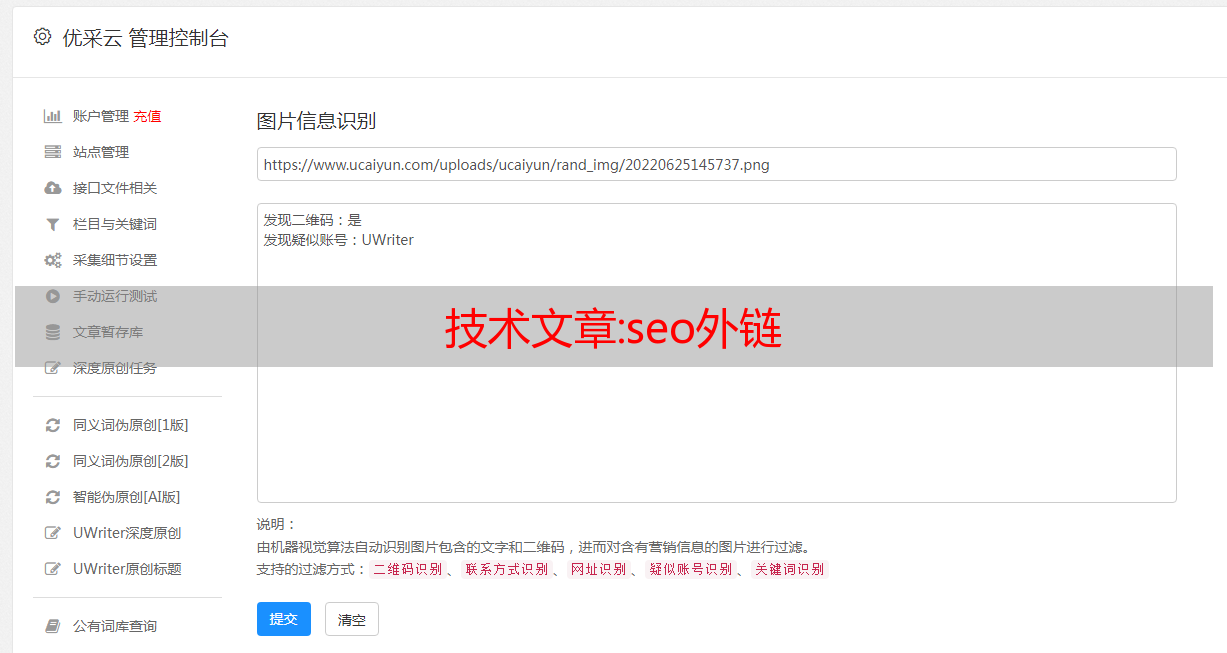This screenshot has width=1227, height=653.
Task: Click the edit icon for UWriter深度原创
Action: (53, 533)
